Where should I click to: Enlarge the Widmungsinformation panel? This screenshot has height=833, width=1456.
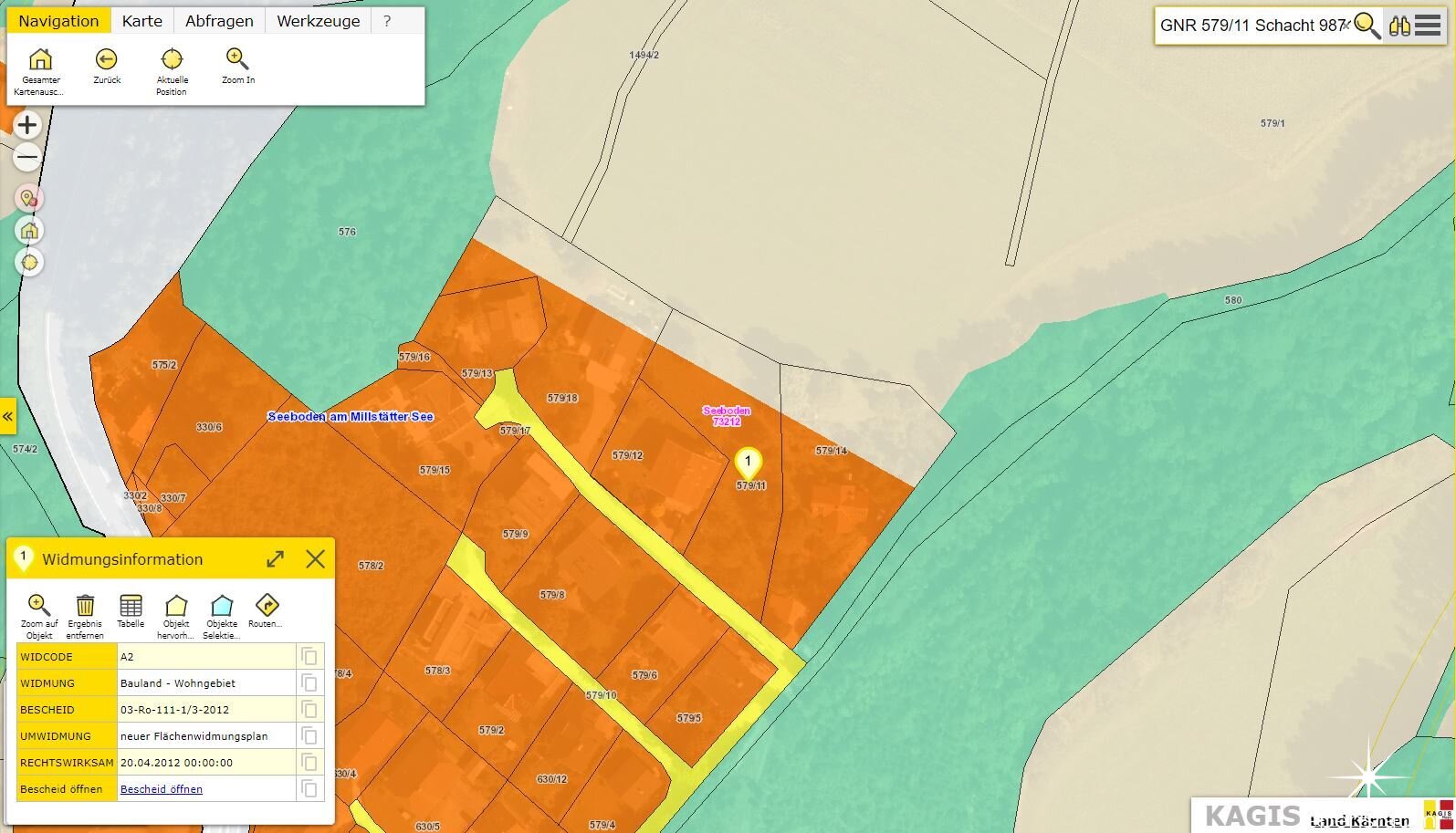pos(275,559)
